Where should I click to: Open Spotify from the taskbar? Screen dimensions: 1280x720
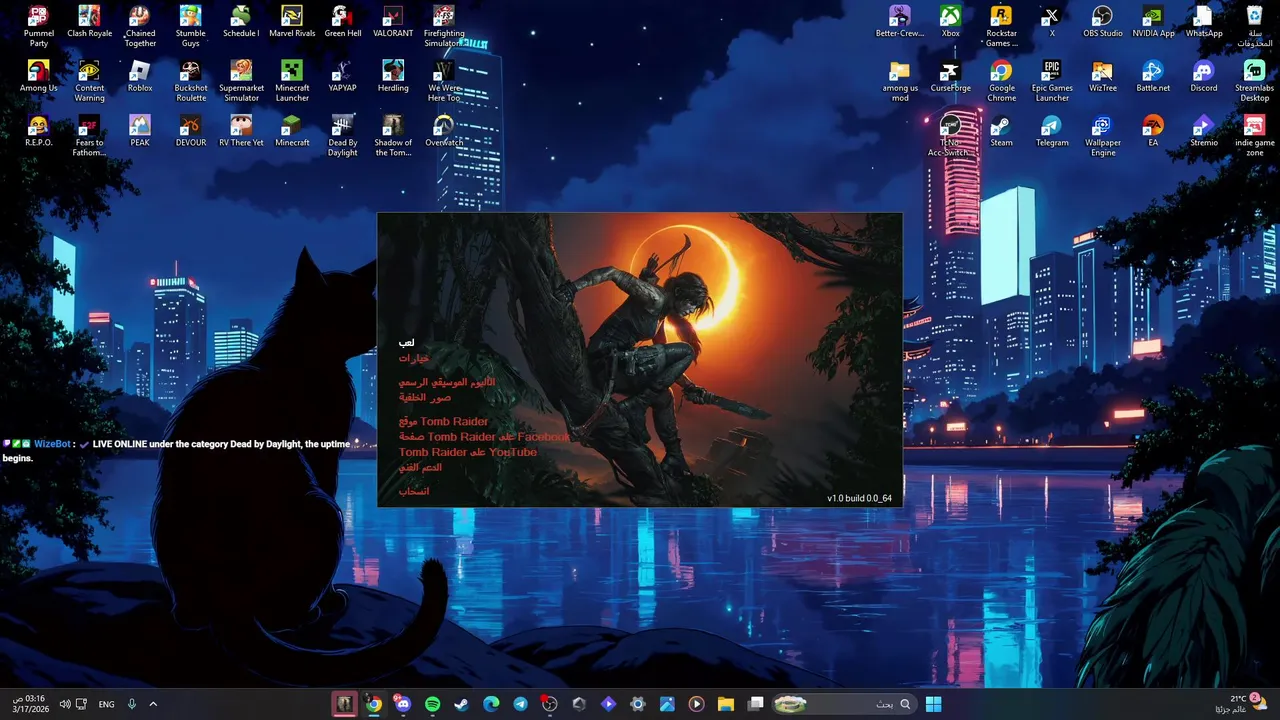pos(432,704)
